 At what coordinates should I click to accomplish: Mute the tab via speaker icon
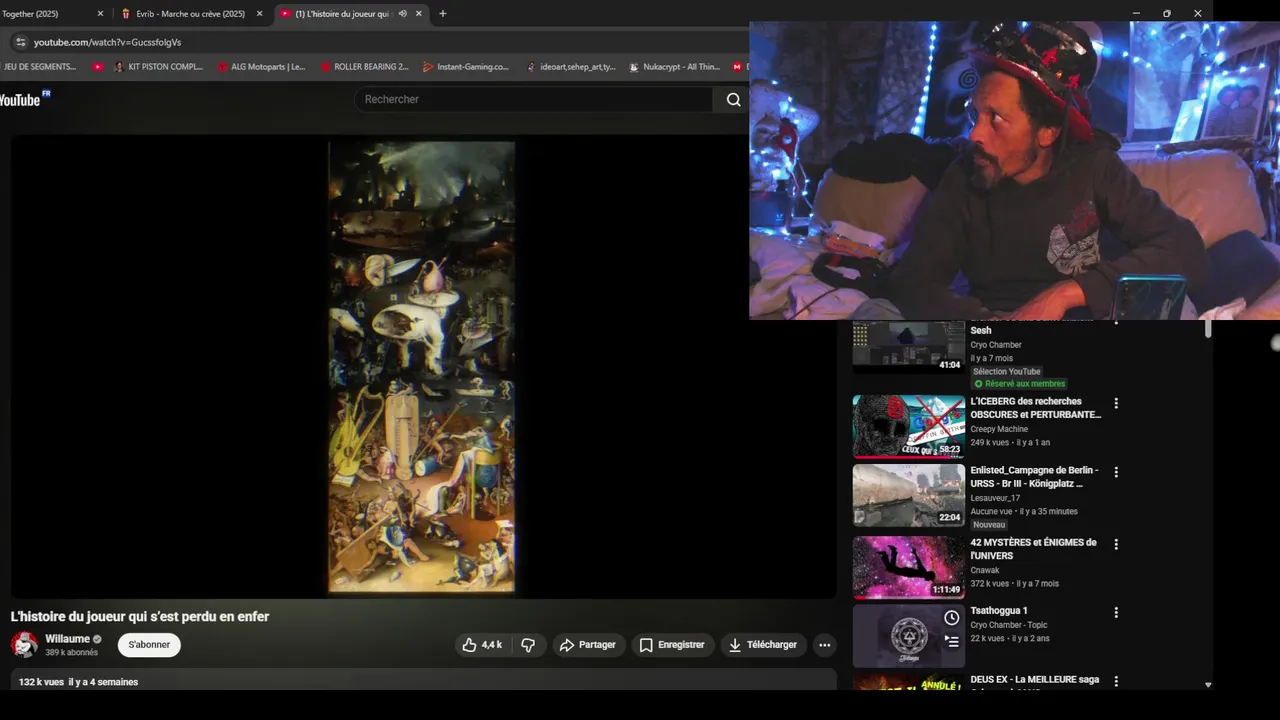[x=402, y=14]
